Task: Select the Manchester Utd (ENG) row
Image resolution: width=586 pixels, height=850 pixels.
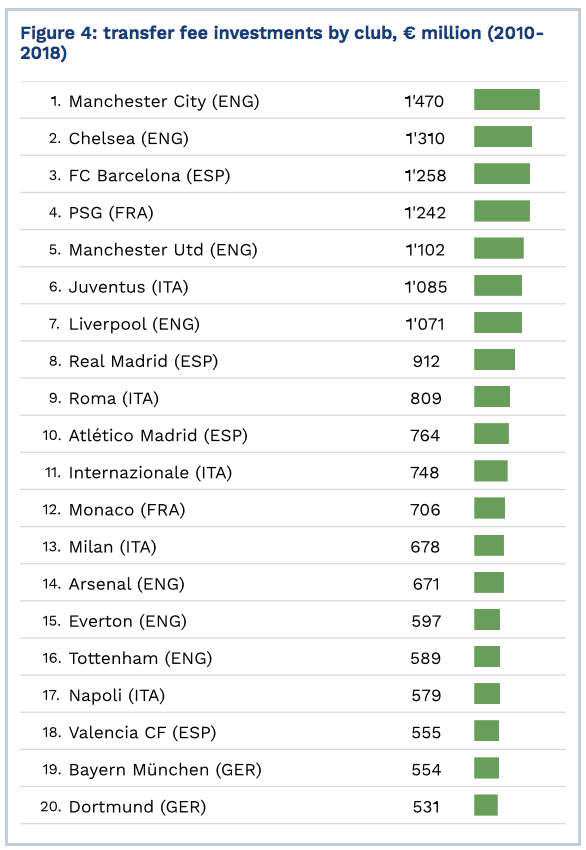Action: point(293,248)
